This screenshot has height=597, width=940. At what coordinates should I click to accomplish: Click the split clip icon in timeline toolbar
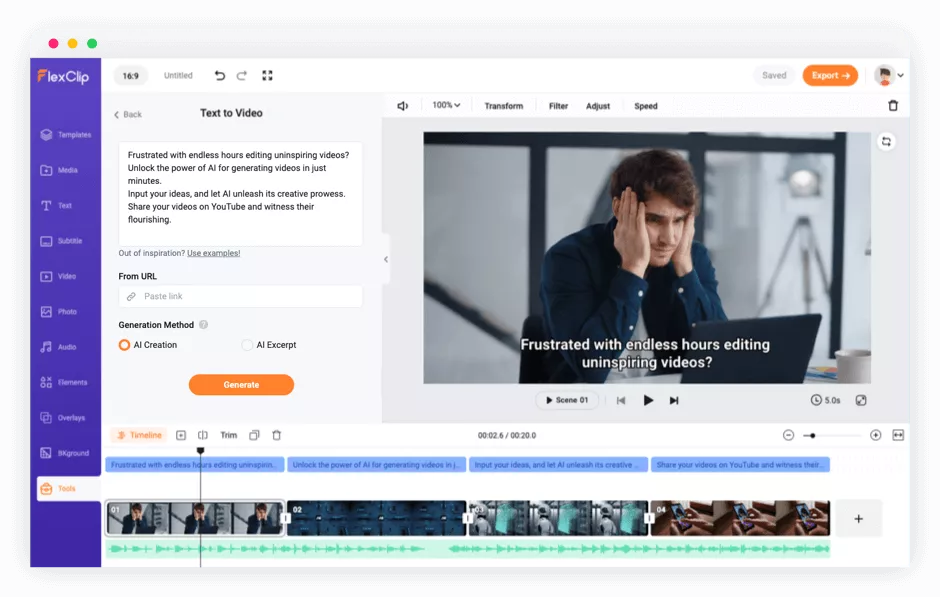(203, 435)
